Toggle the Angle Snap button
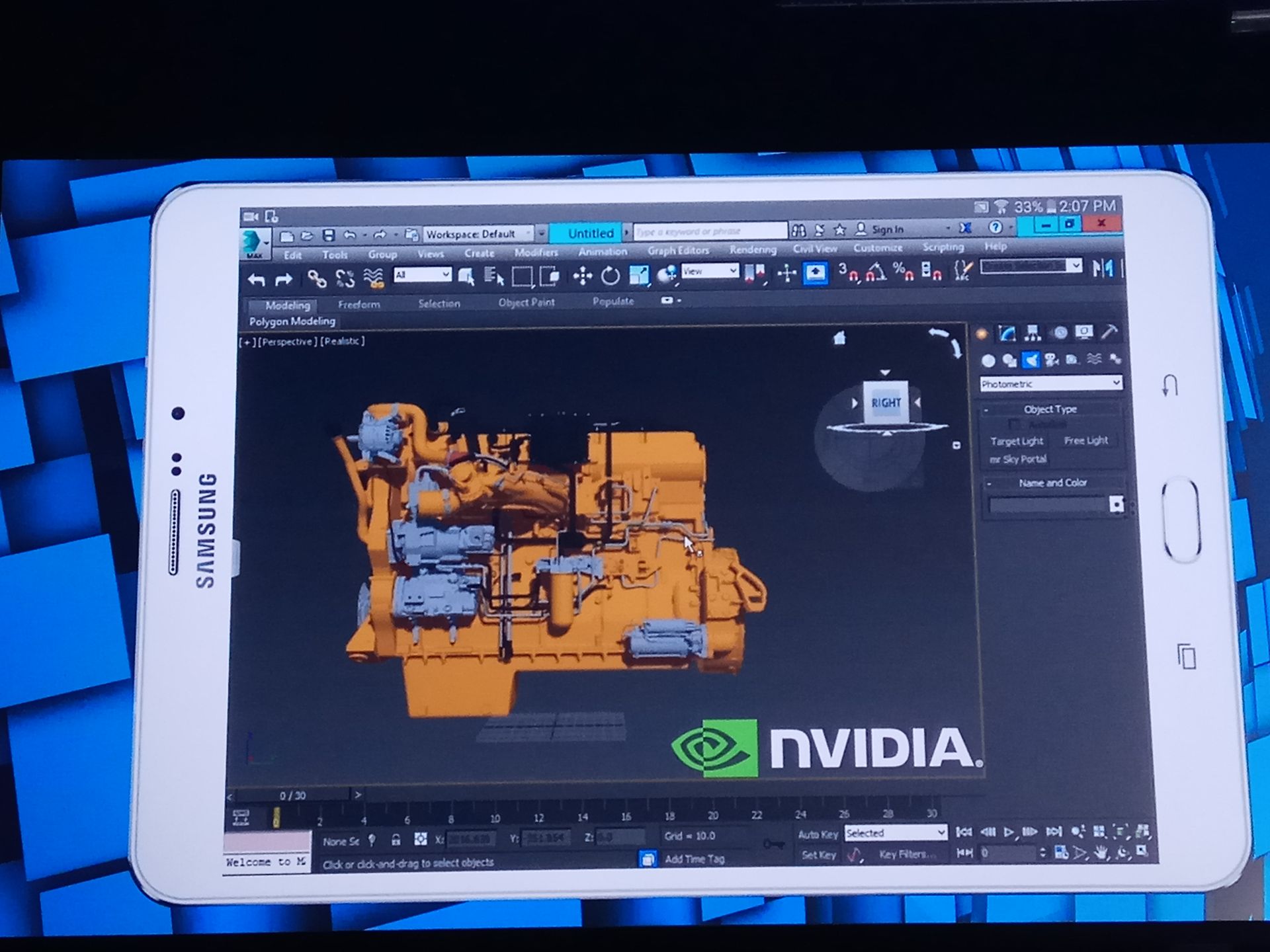This screenshot has width=1270, height=952. pyautogui.click(x=876, y=271)
